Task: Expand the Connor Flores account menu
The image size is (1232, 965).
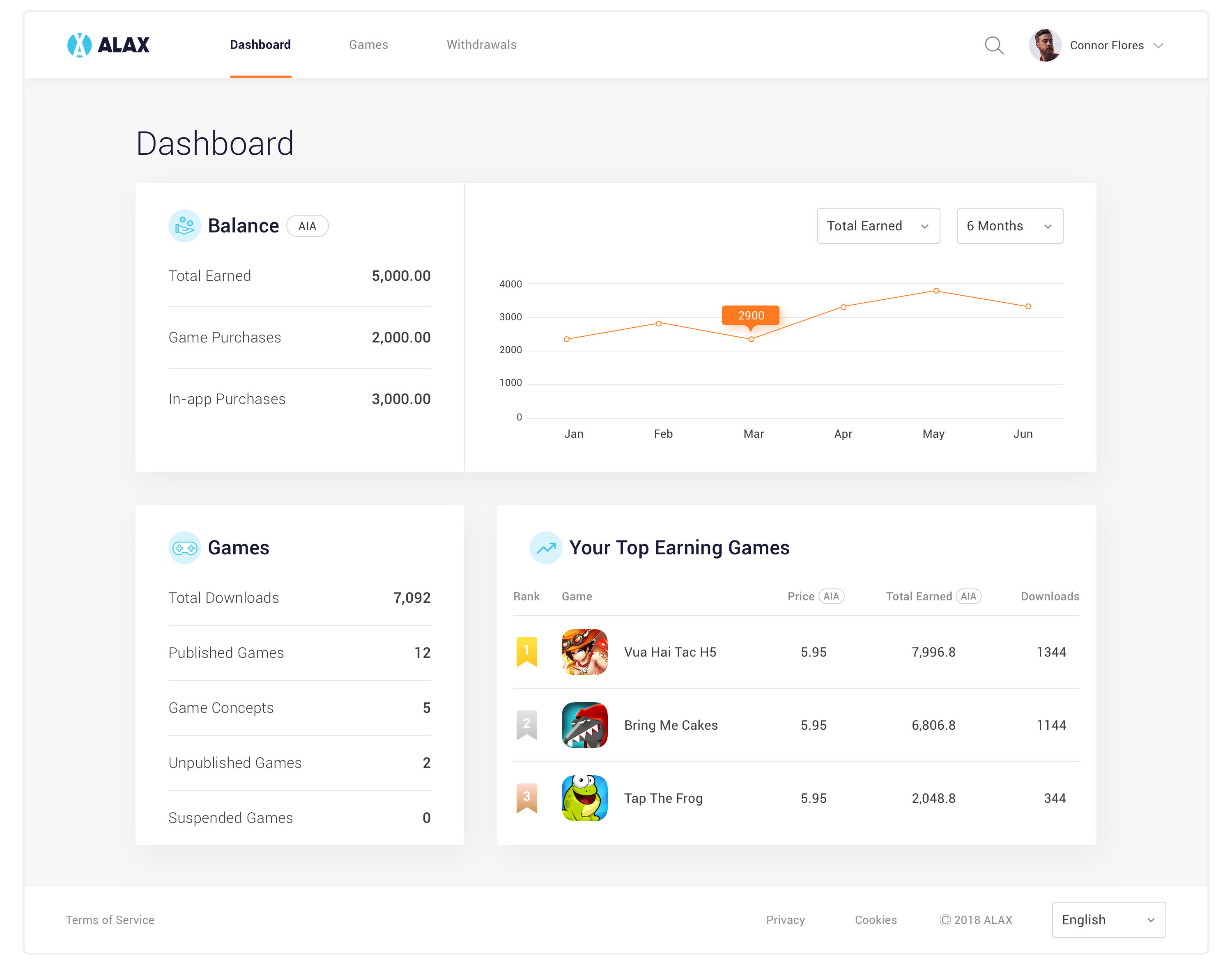Action: pos(1107,45)
